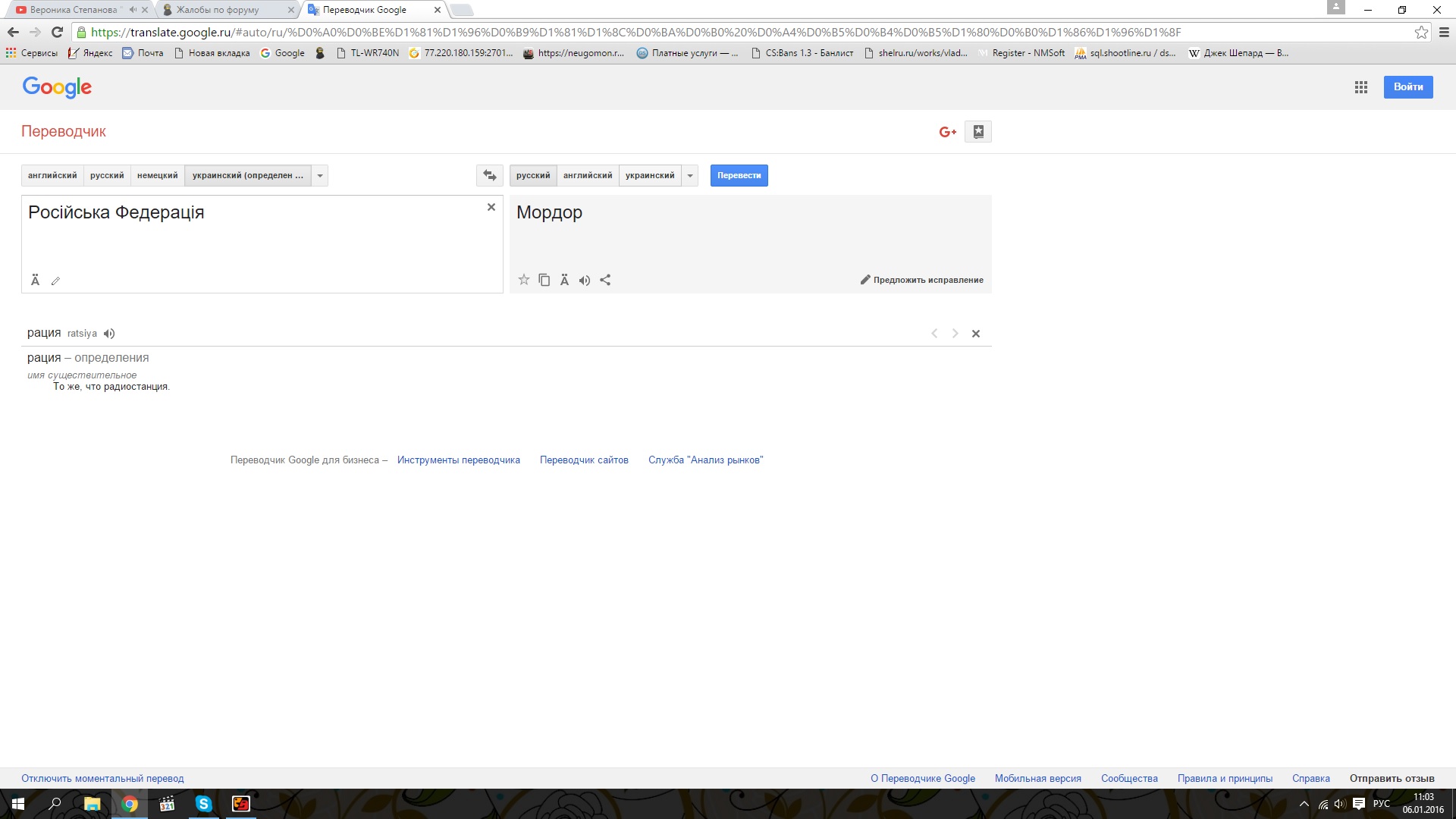The width and height of the screenshot is (1456, 819).
Task: Open О Переводчике Google link
Action: click(923, 779)
